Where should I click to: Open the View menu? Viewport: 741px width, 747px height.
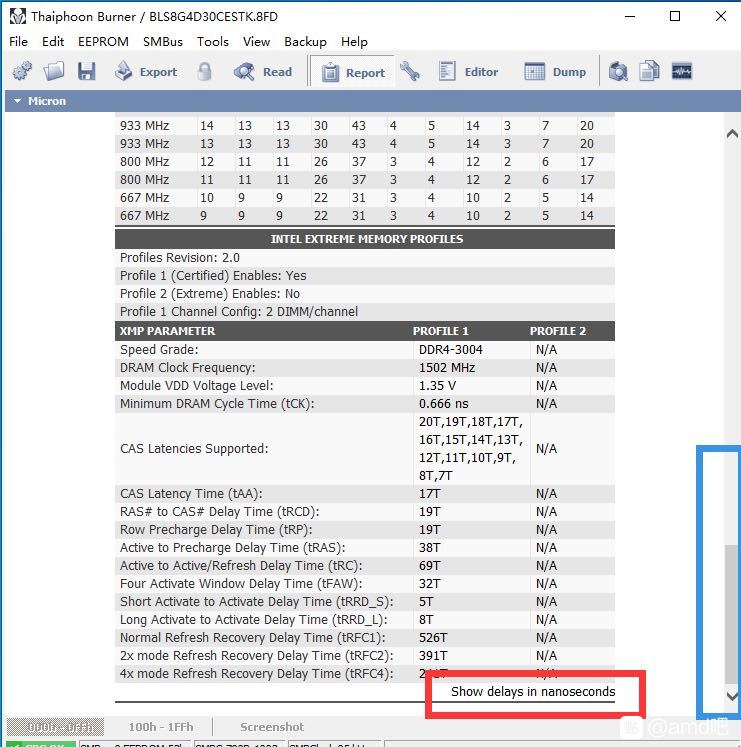[x=256, y=42]
